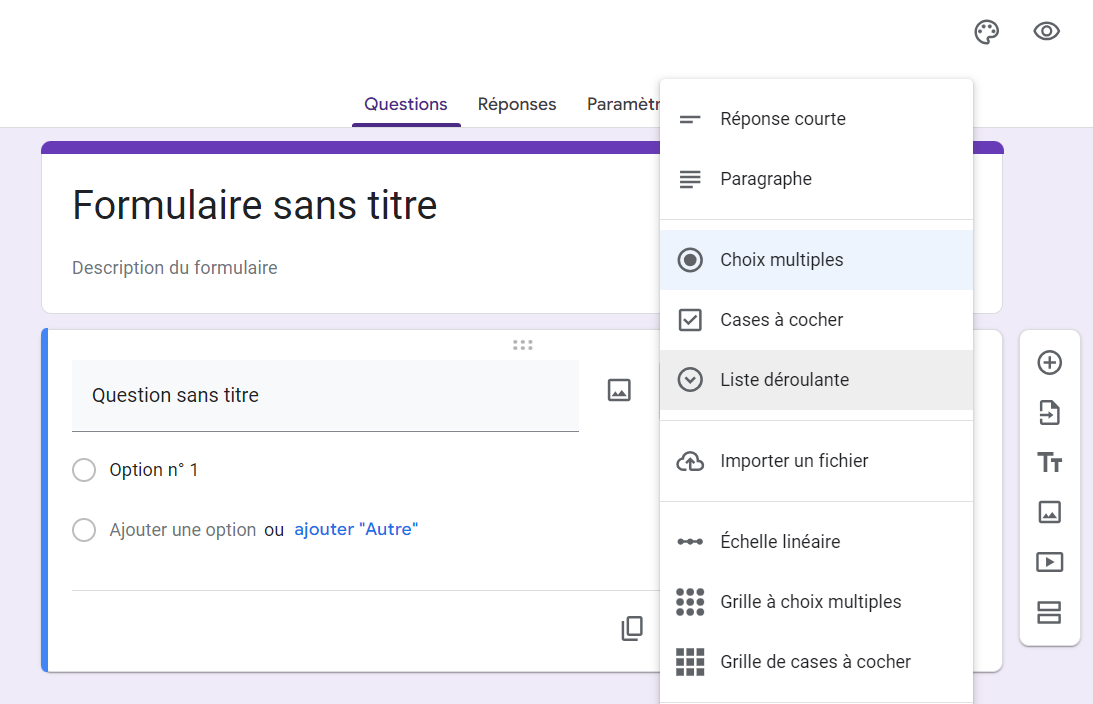Select Échelle linéaire scale option
The width and height of the screenshot is (1093, 704).
[x=780, y=542]
